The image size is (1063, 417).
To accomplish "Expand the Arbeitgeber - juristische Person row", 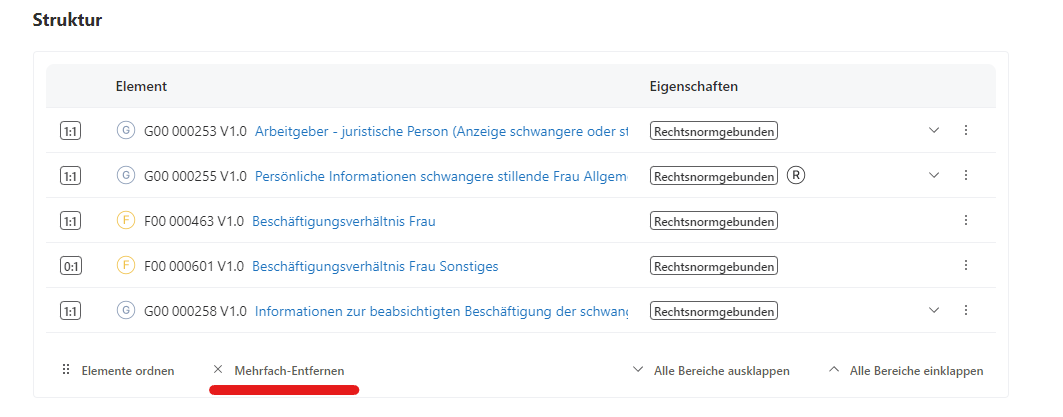I will 934,131.
